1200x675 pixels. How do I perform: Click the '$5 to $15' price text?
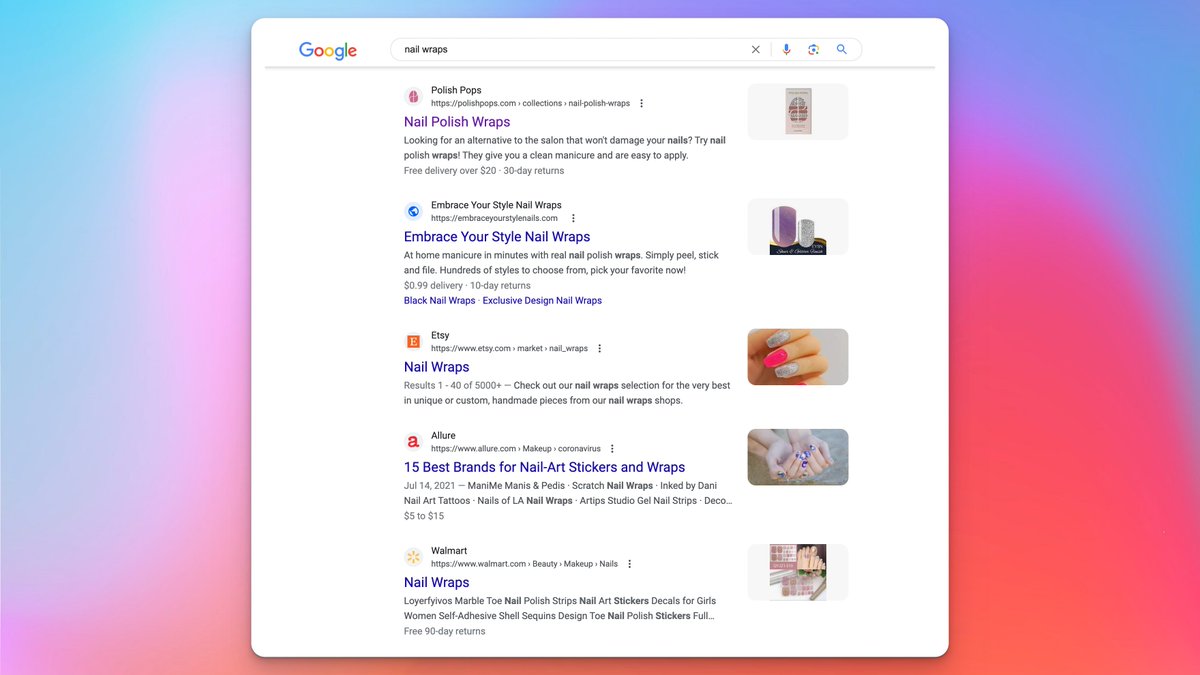pos(424,516)
